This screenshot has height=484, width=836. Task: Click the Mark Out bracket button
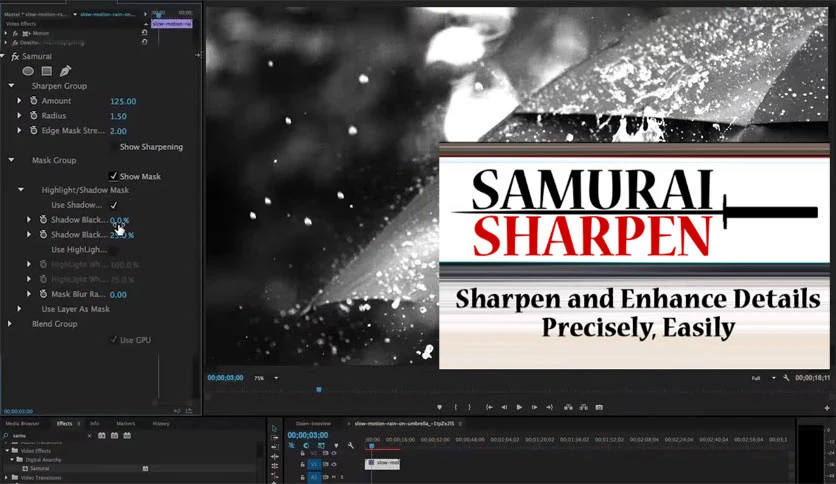click(x=469, y=407)
